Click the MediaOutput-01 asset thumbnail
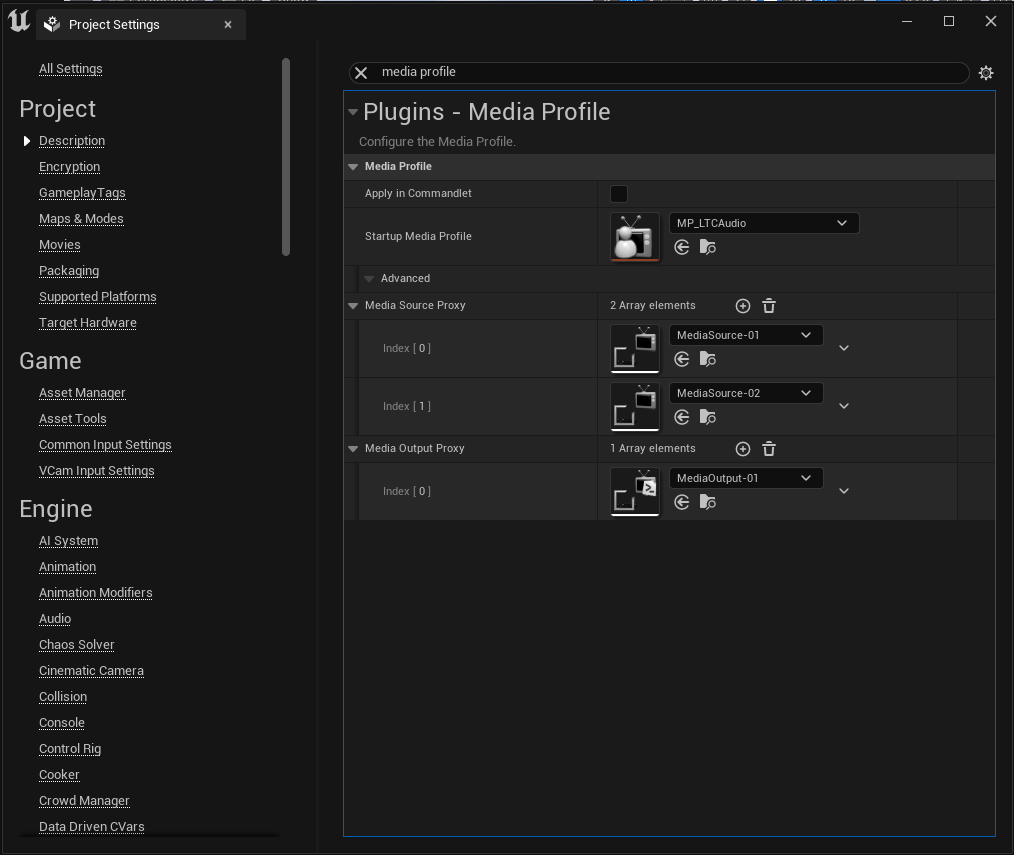 (635, 492)
